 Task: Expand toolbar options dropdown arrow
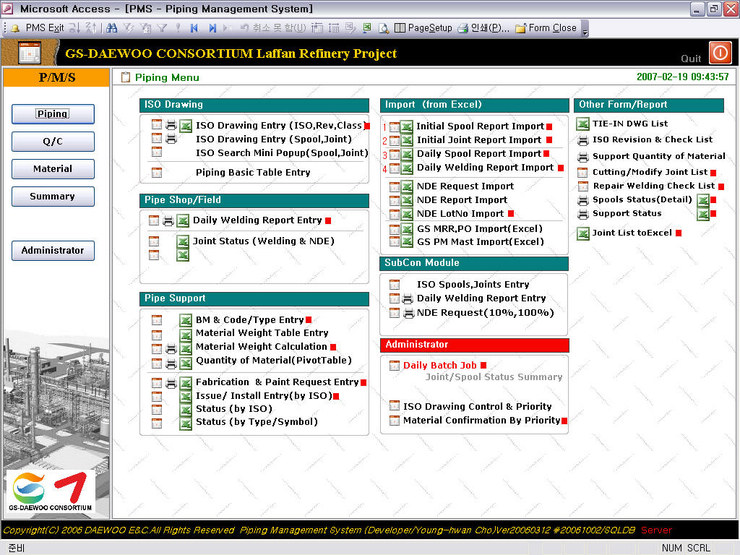(x=585, y=31)
